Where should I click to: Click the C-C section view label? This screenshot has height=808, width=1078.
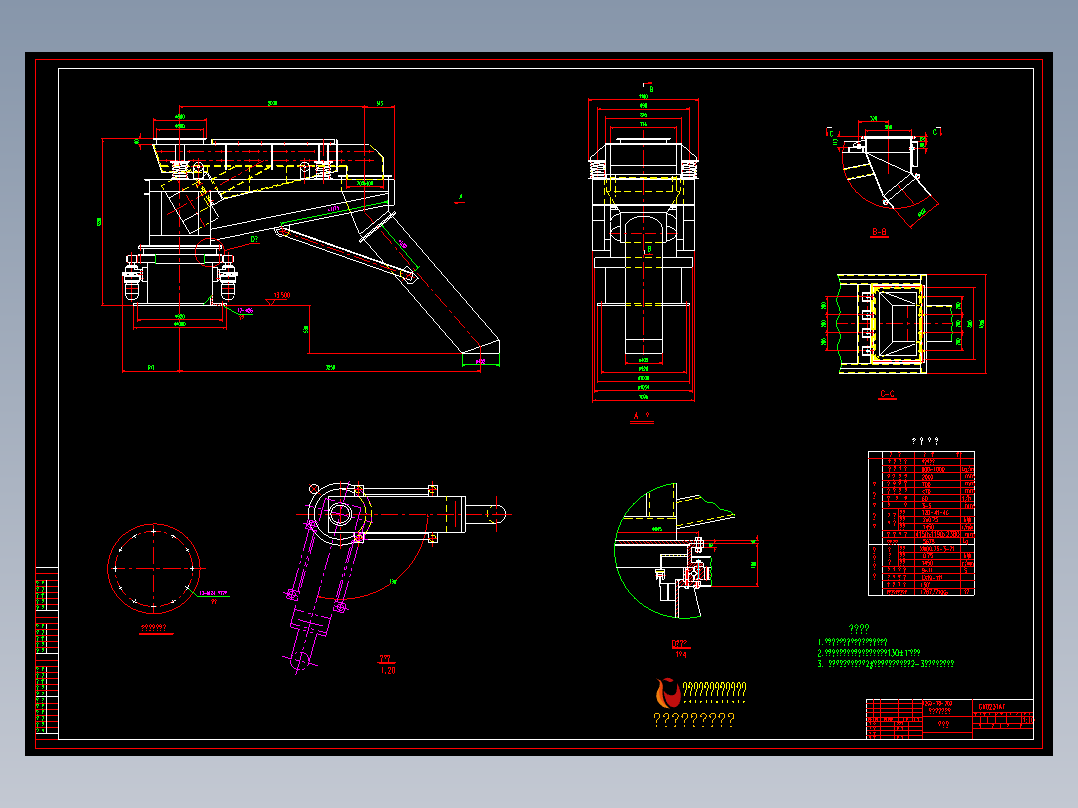click(888, 394)
